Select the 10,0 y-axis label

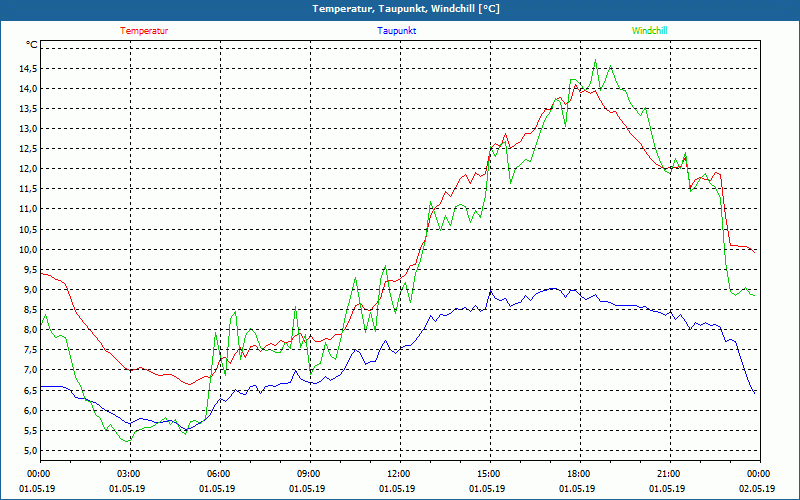coord(28,249)
